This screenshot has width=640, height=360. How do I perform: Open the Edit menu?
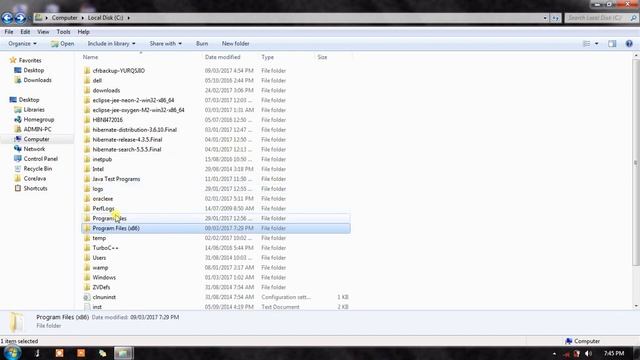pos(25,32)
